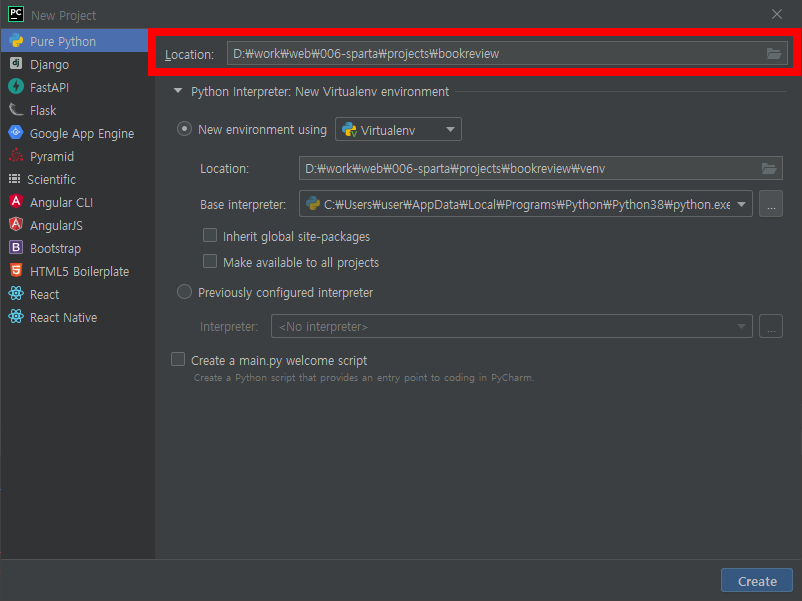The image size is (802, 601).
Task: Choose the AngularJS project type label
Action: coord(56,226)
